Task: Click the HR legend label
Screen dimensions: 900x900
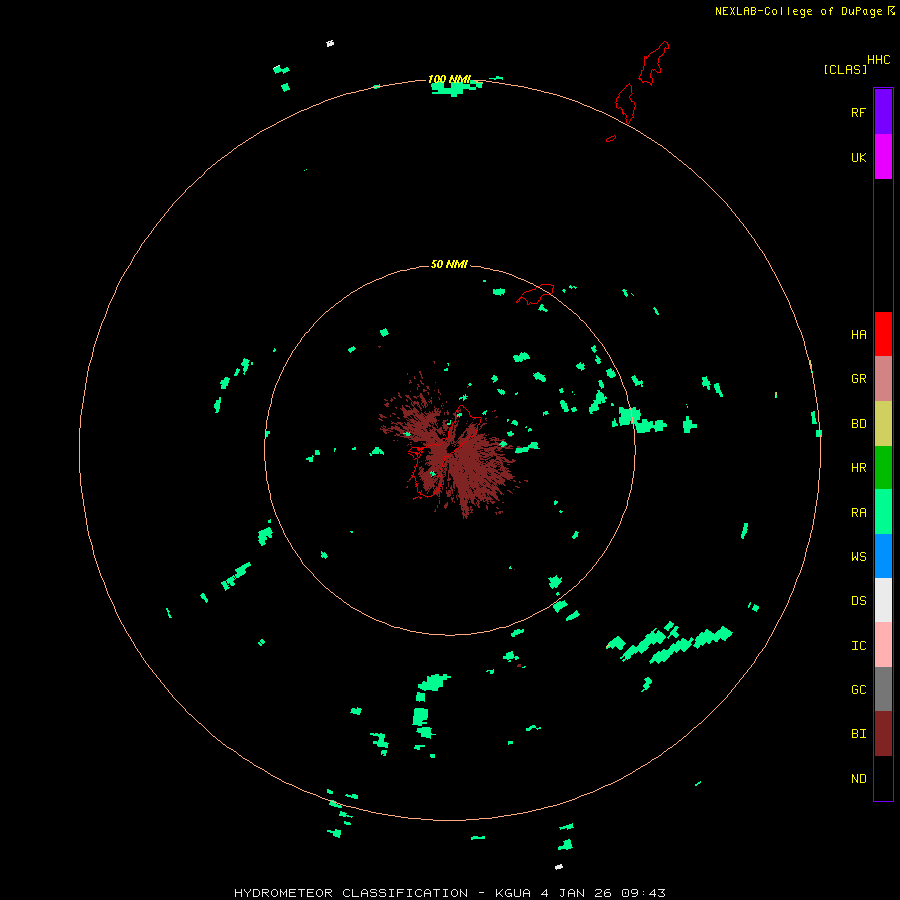Action: pos(858,468)
